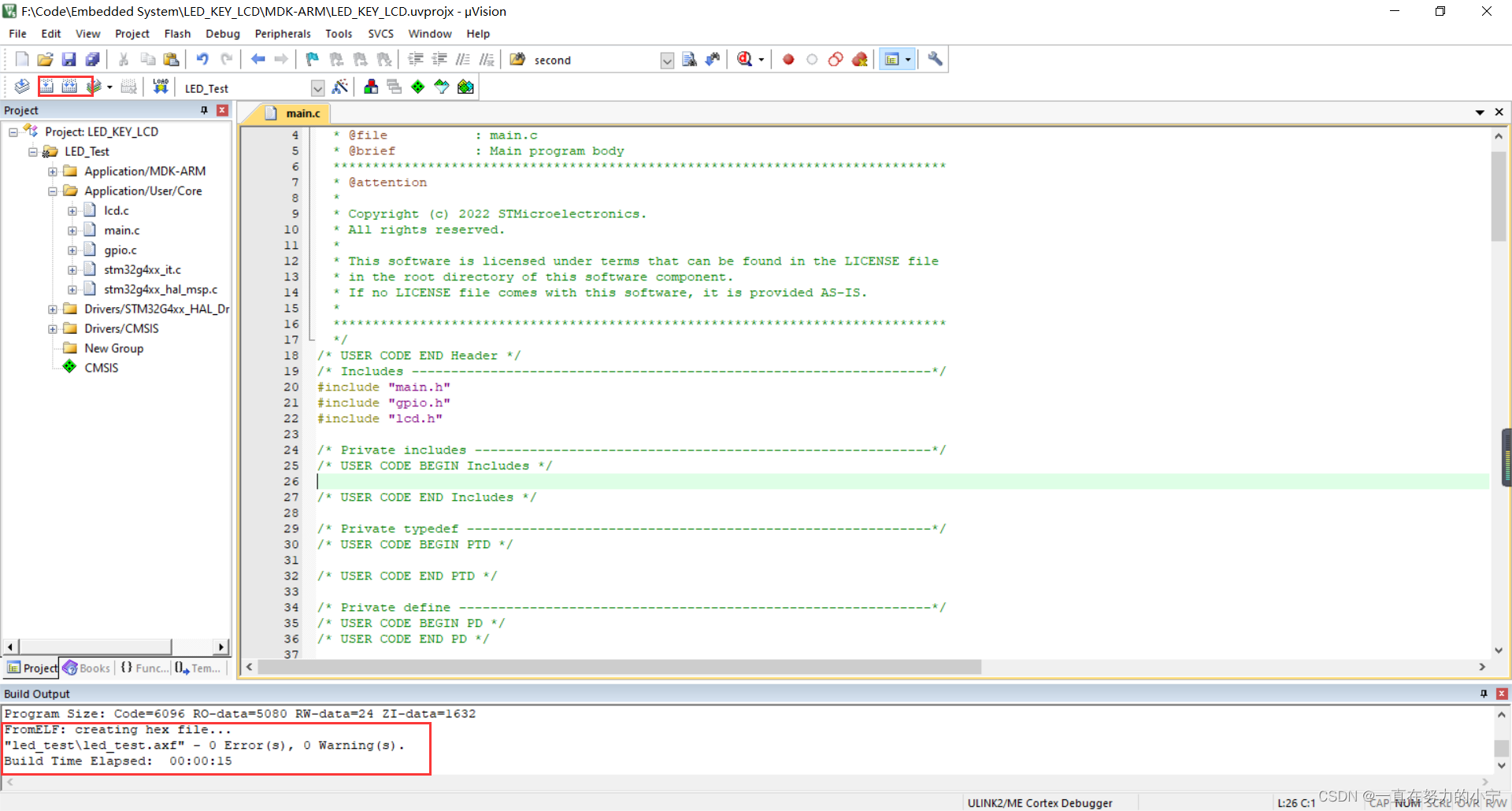1512x811 pixels.
Task: Pin the Project panel
Action: [x=204, y=110]
